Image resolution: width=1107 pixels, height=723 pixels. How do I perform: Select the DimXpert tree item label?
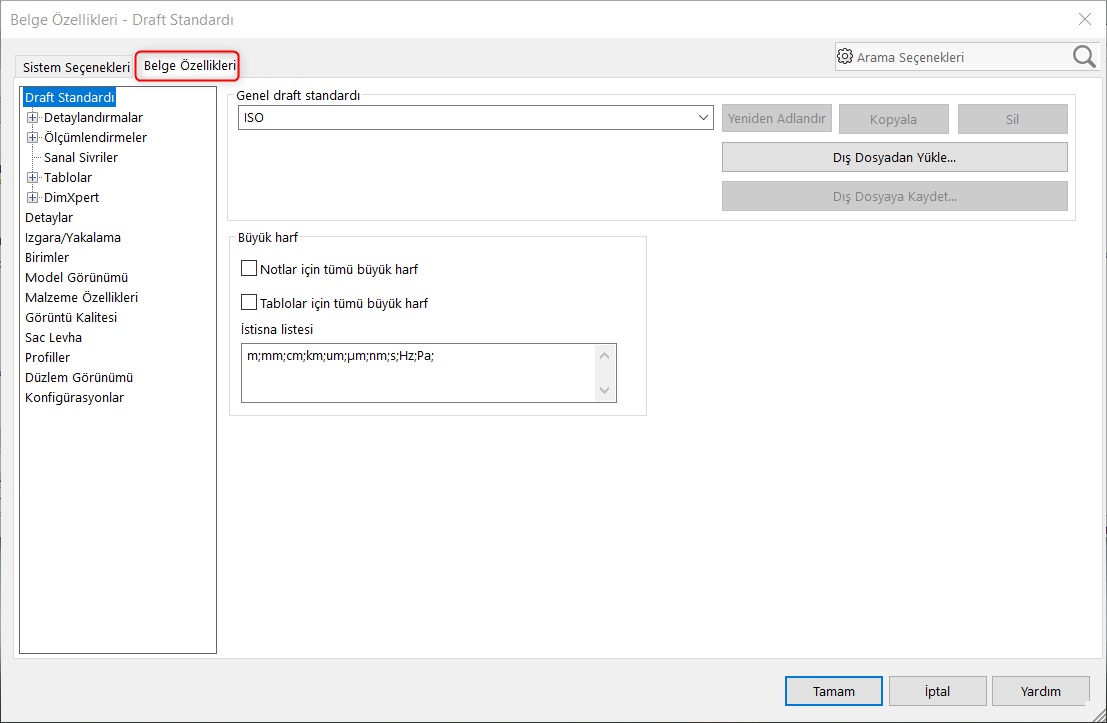(x=71, y=197)
